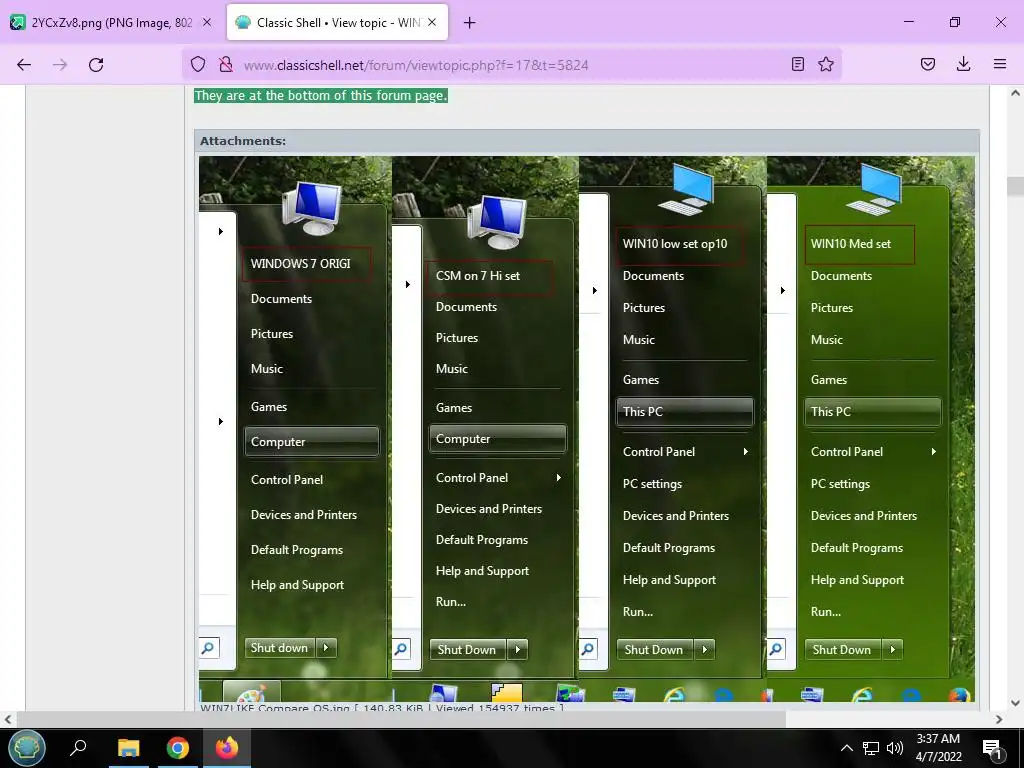The width and height of the screenshot is (1024, 768).
Task: Open the Firefox hamburger application menu
Action: (1000, 64)
